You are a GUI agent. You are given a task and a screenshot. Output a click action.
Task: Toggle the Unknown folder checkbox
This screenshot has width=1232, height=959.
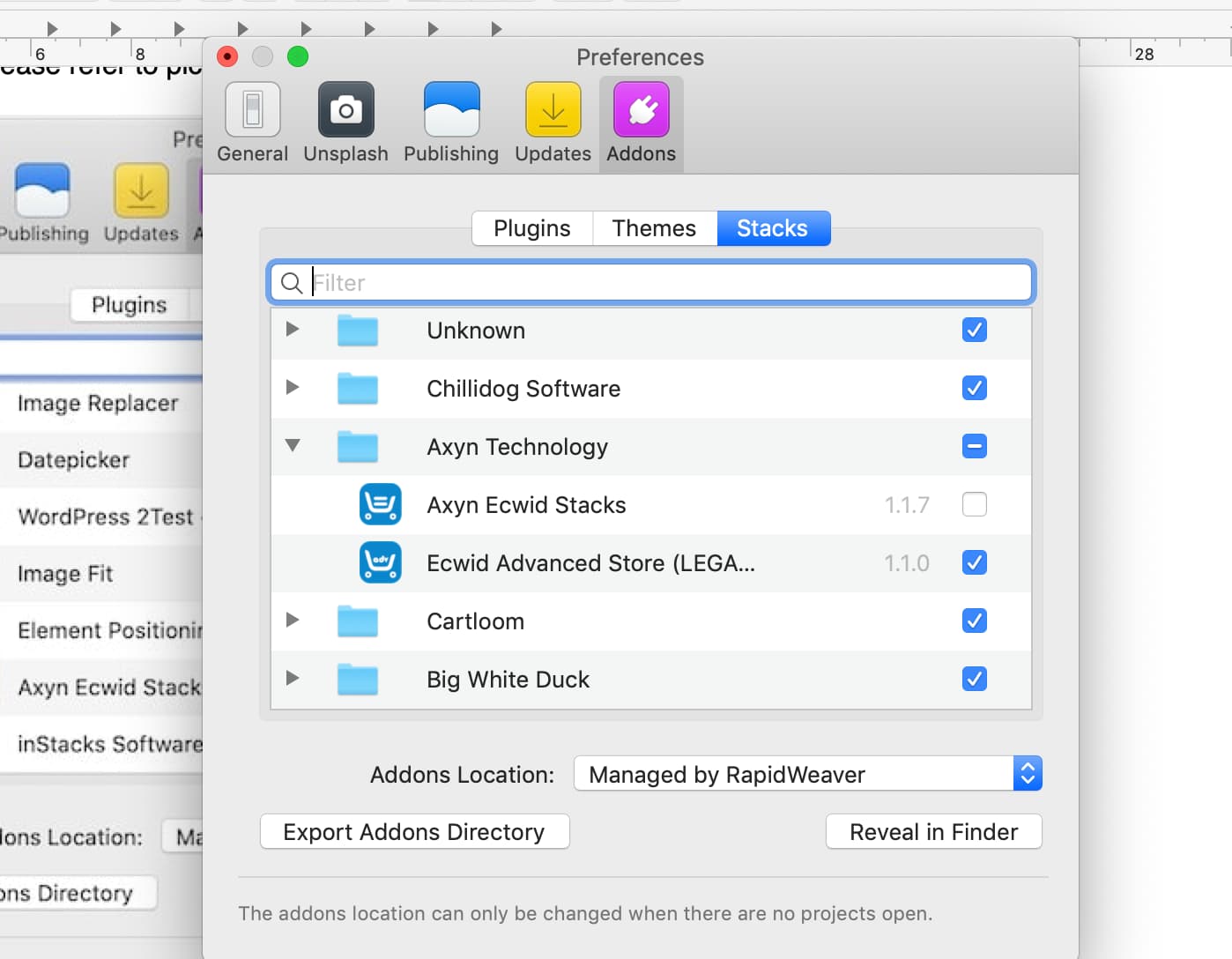pyautogui.click(x=975, y=330)
